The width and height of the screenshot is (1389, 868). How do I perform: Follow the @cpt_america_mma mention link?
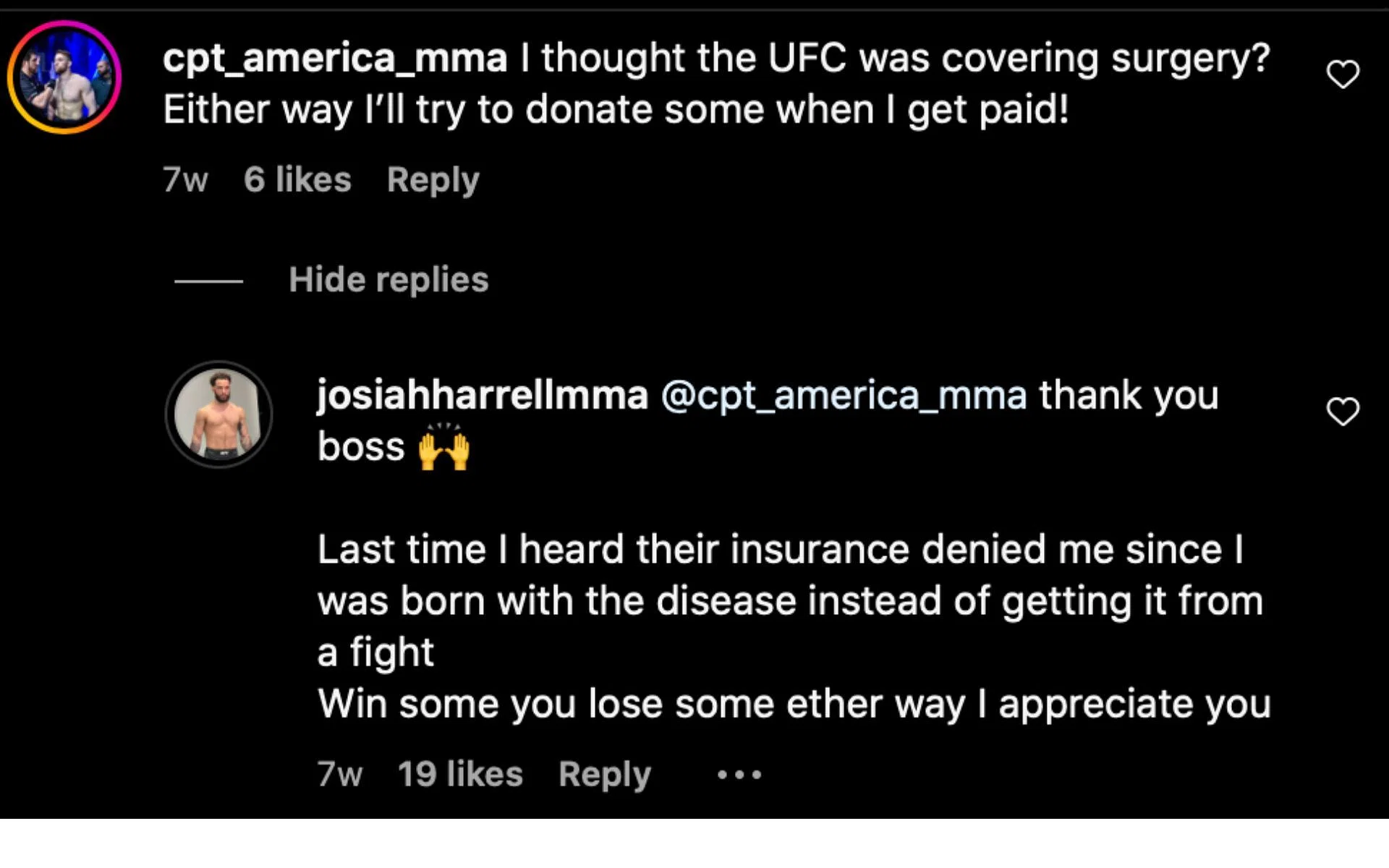[844, 396]
